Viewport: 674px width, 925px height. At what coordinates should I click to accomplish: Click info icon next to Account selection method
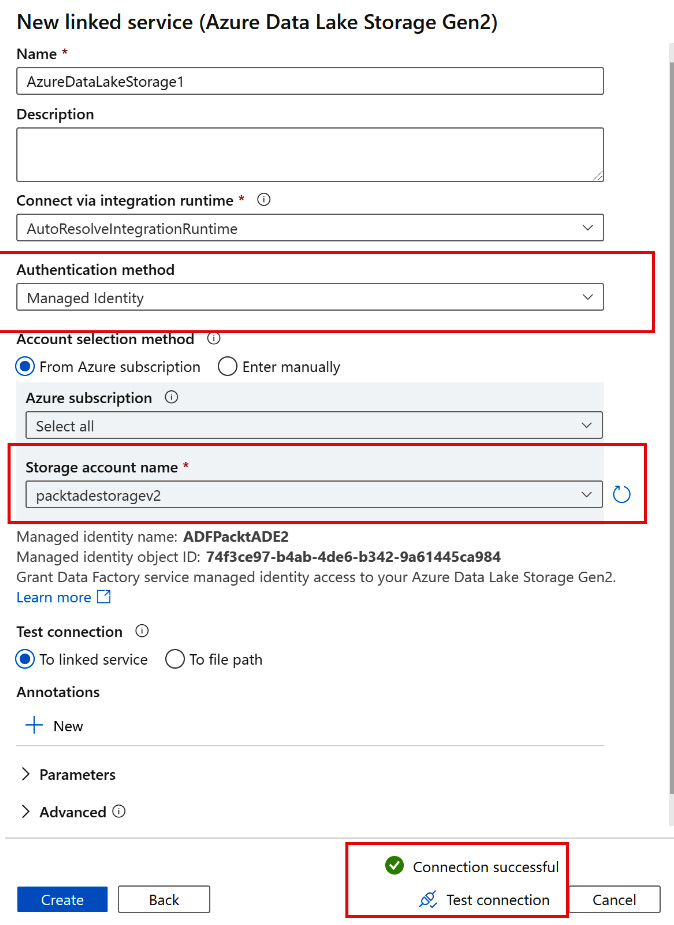click(x=213, y=339)
